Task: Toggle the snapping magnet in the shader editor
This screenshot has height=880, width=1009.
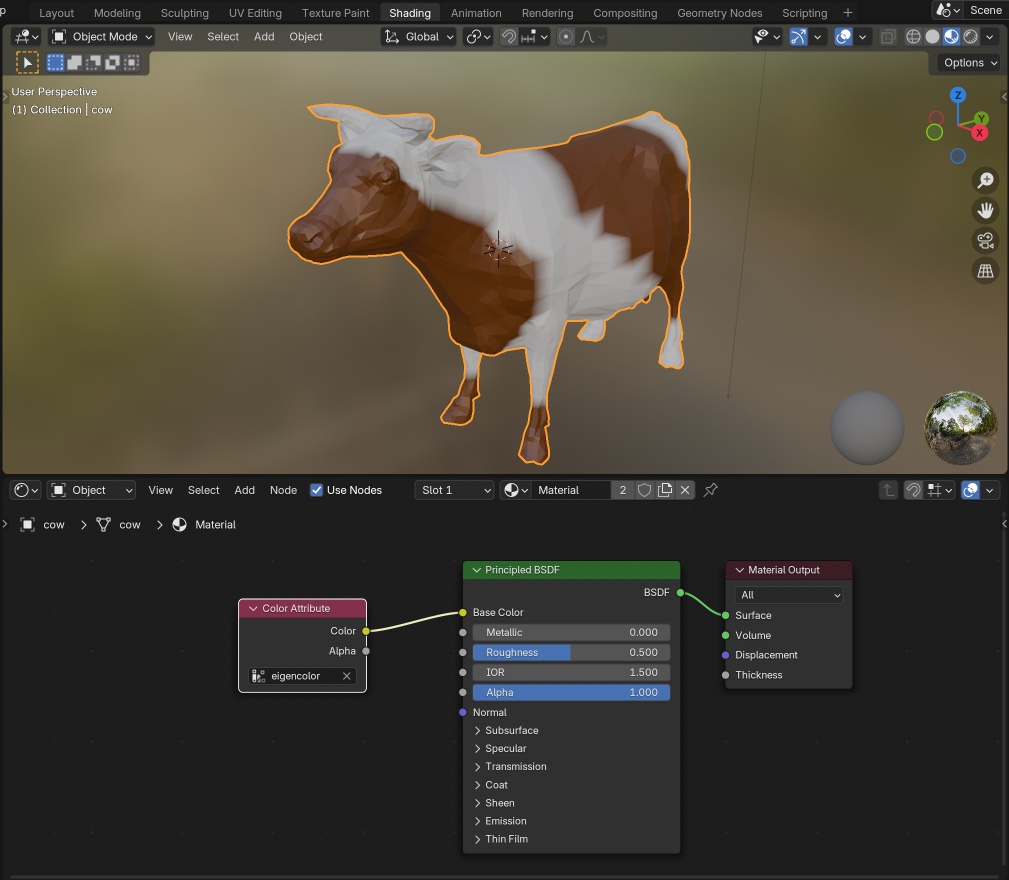Action: pos(913,490)
